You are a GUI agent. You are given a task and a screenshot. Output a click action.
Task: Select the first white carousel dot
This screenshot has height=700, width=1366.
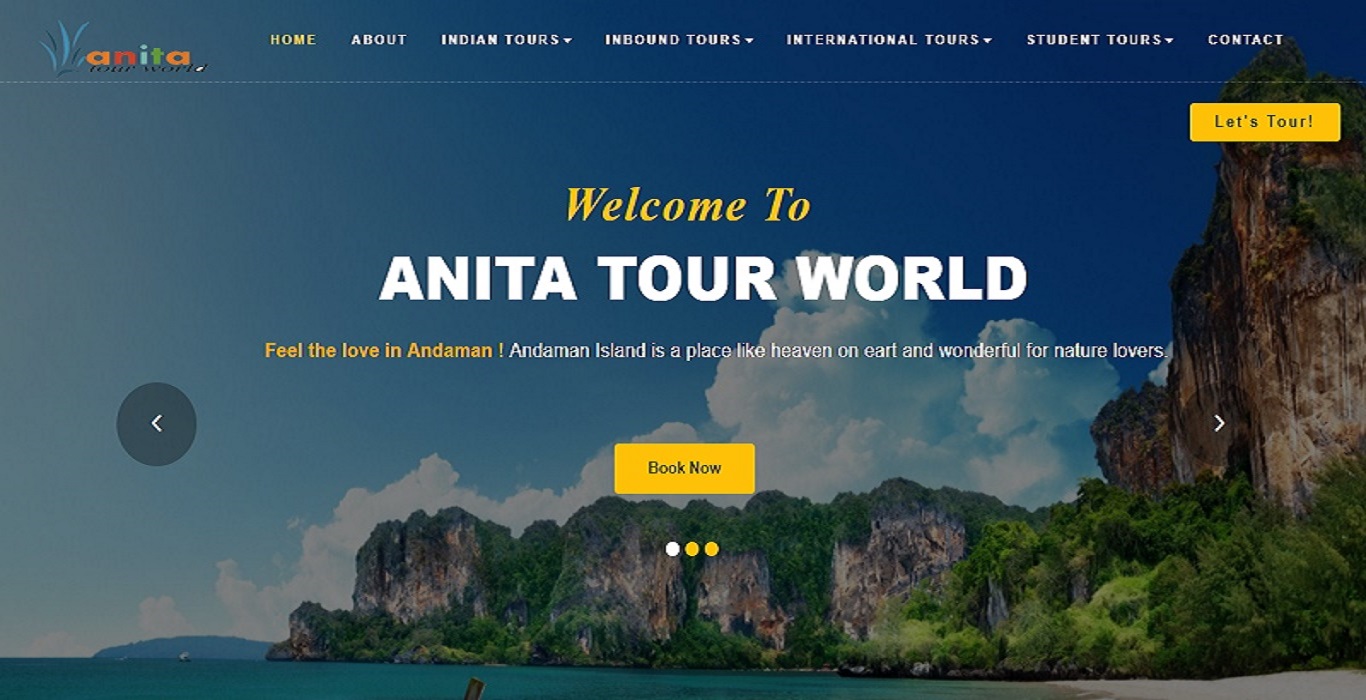coord(672,549)
